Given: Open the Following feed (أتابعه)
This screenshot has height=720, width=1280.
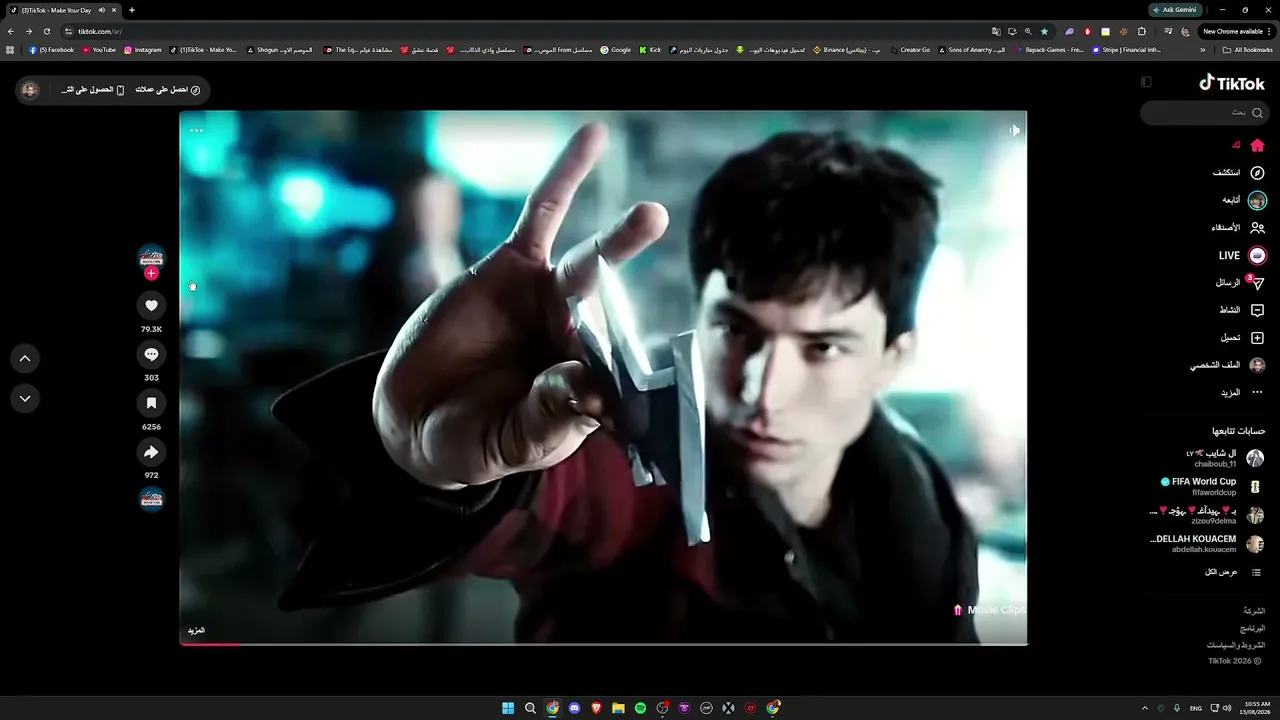Looking at the screenshot, I should [1244, 200].
